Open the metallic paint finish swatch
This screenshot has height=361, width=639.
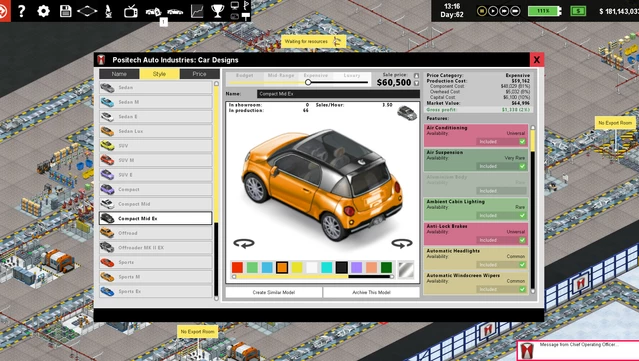point(406,269)
